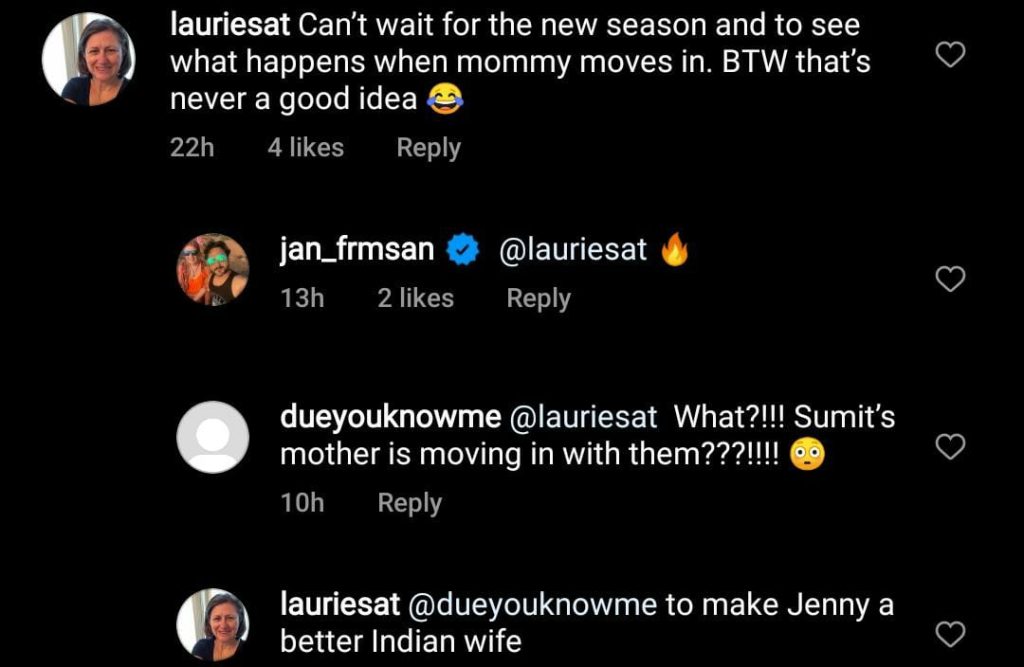This screenshot has height=667, width=1024.
Task: Tap the @dueyouknowme mention in the last reply
Action: pos(533,605)
